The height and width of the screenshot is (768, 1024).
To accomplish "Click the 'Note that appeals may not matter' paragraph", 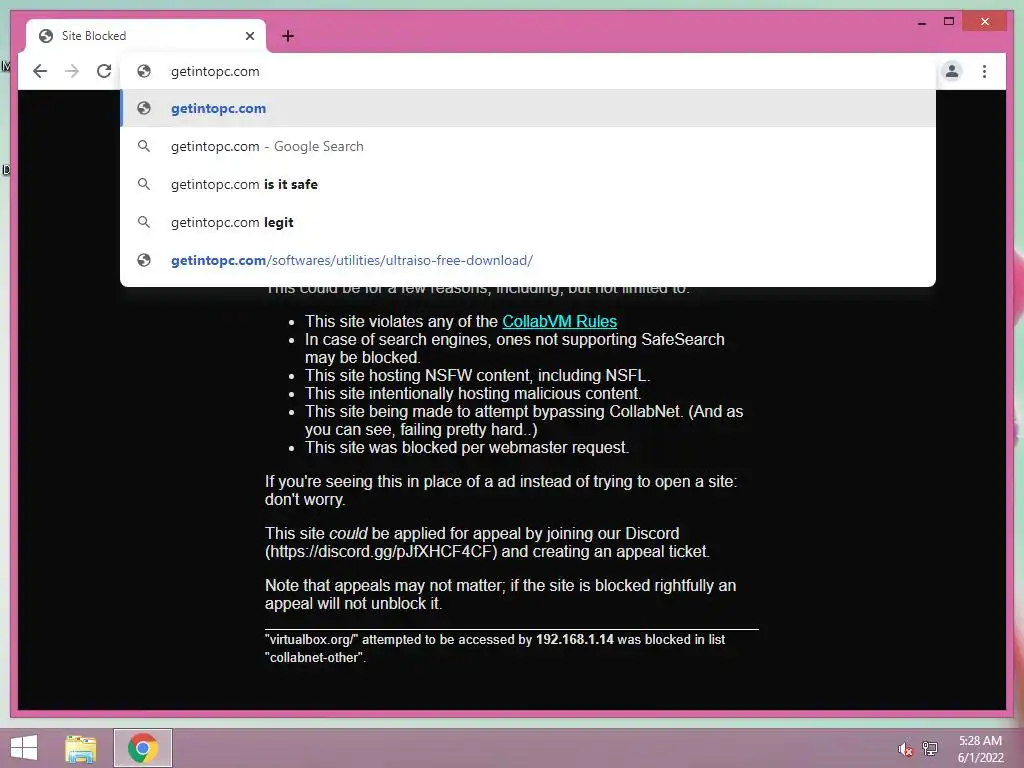I will [x=500, y=594].
